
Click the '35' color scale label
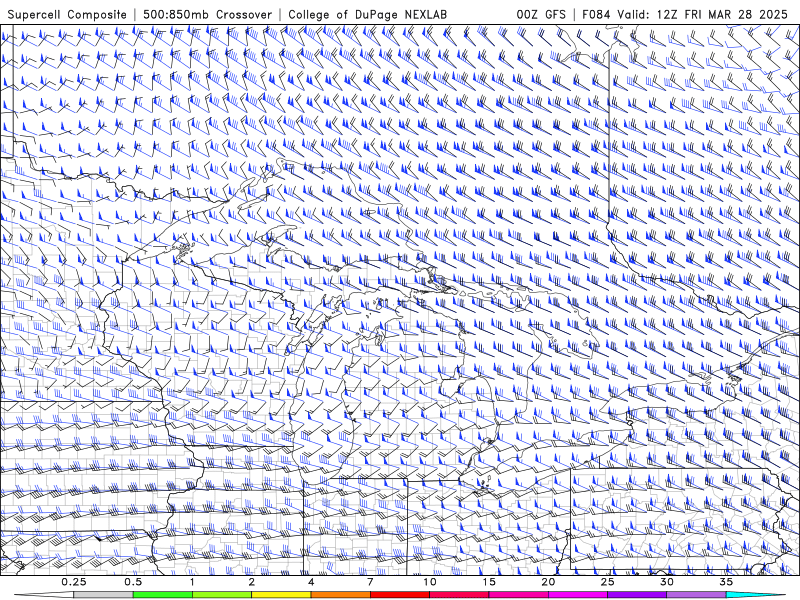[727, 582]
